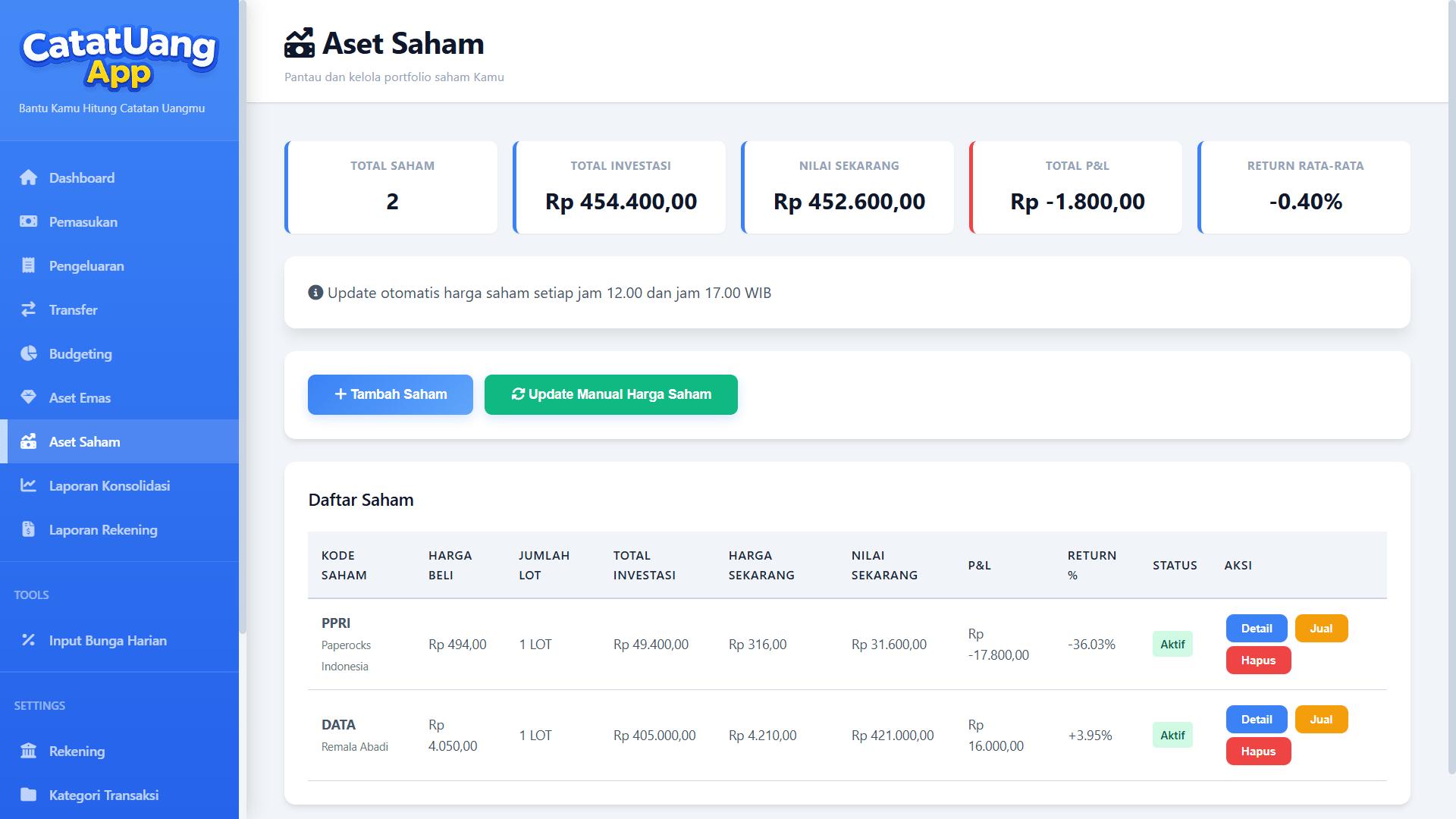Click the Total P&L summary card

point(1076,187)
